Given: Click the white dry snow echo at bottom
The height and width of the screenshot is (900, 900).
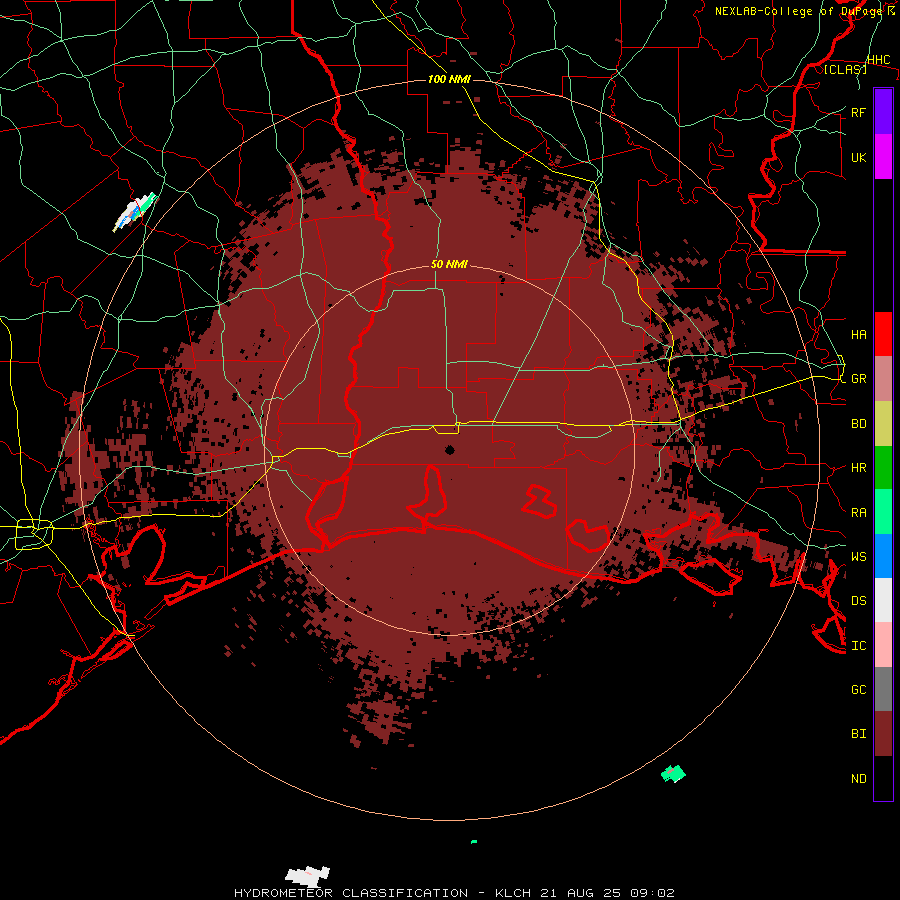Looking at the screenshot, I should (308, 876).
